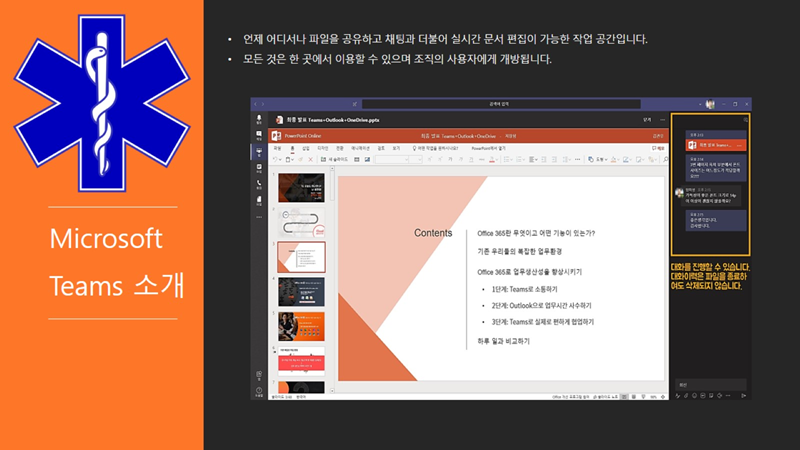This screenshot has height=450, width=800.
Task: Open the Design ribbon tab
Action: click(x=322, y=148)
